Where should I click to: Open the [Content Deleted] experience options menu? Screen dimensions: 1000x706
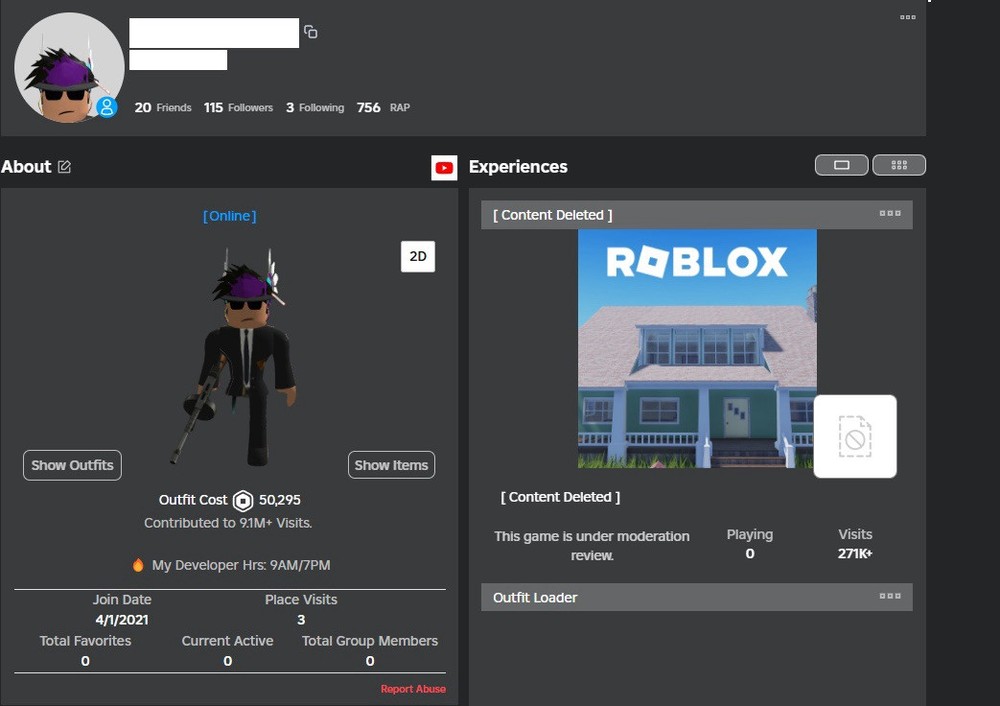890,213
